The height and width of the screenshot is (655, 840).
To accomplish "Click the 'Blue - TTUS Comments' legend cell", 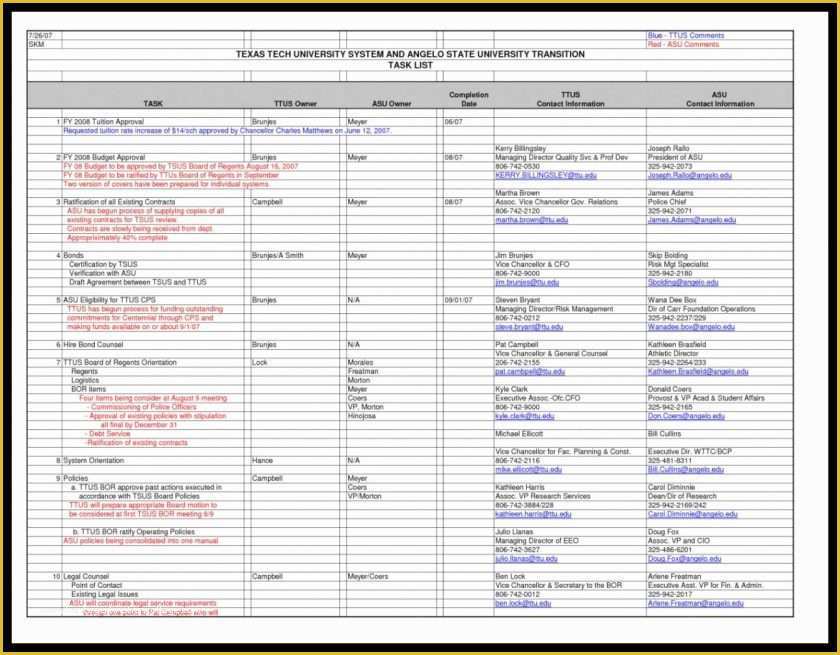I will click(x=686, y=35).
